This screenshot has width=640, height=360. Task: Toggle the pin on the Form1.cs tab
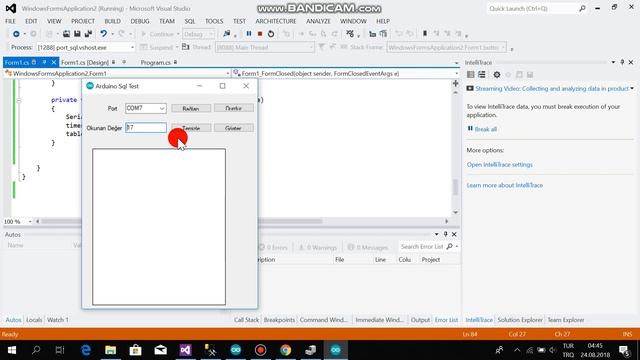(44, 62)
